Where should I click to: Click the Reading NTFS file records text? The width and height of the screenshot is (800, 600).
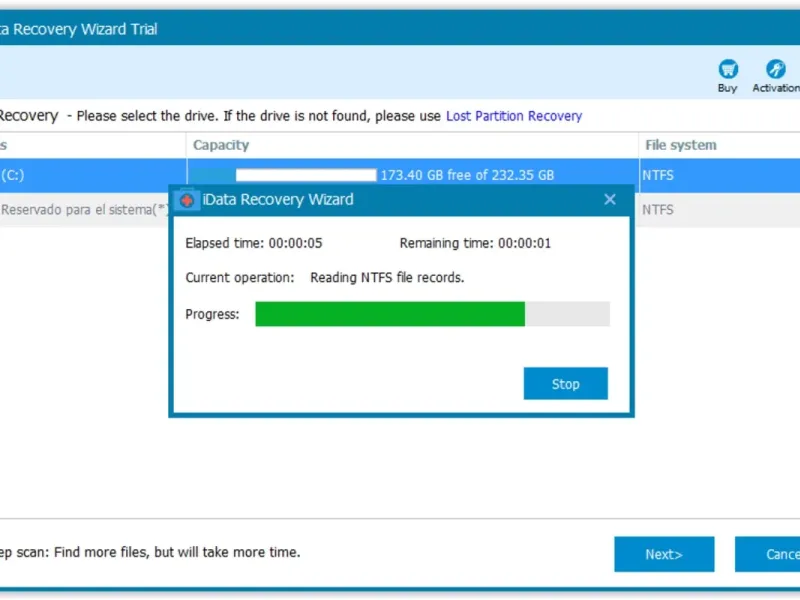click(387, 278)
